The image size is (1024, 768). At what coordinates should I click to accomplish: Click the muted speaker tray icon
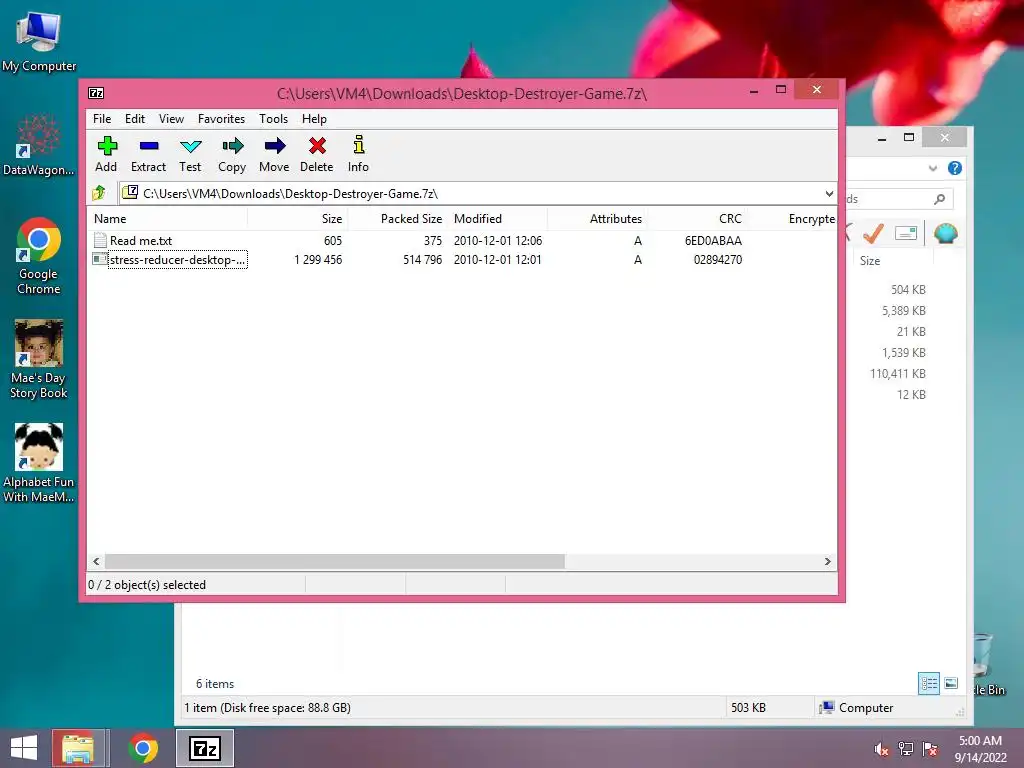881,749
